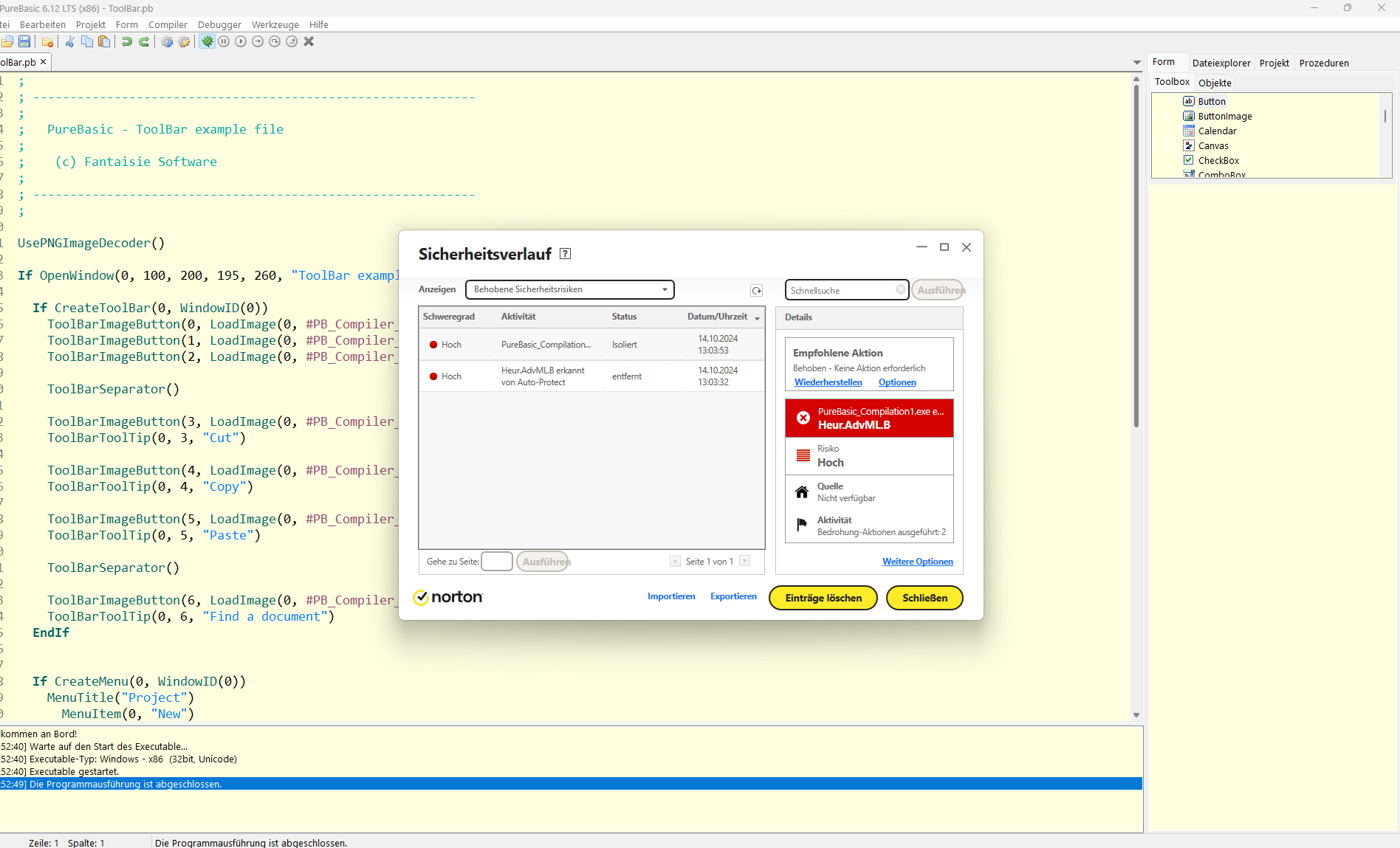Select Button gadget in the Toolbox
Screen dimensions: 1400x848
[x=1212, y=101]
